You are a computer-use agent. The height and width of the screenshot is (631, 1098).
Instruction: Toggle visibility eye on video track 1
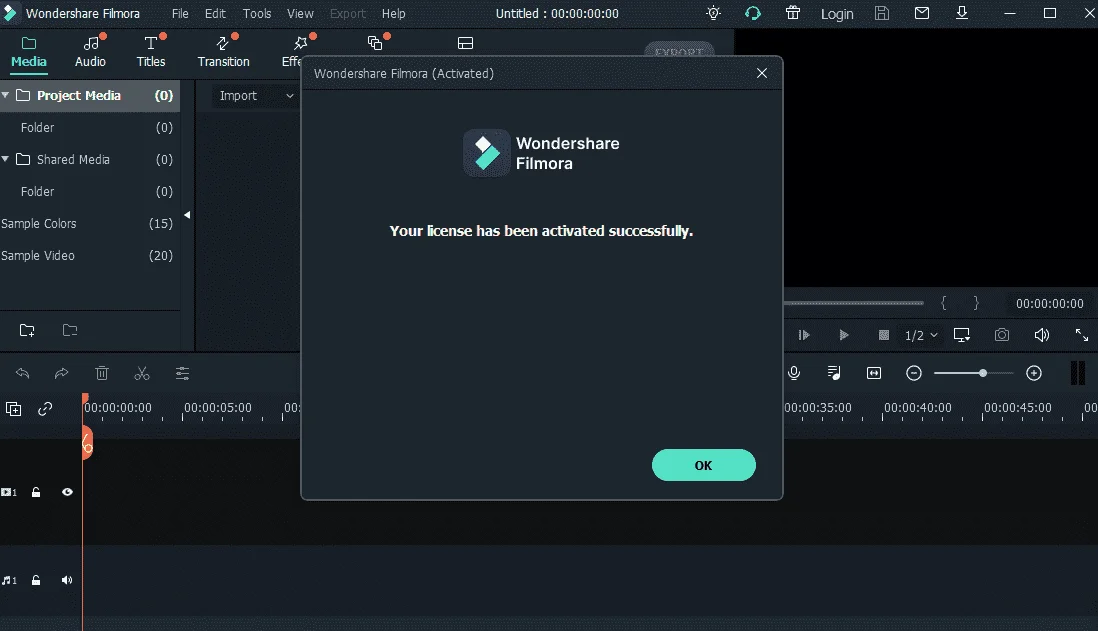point(67,492)
